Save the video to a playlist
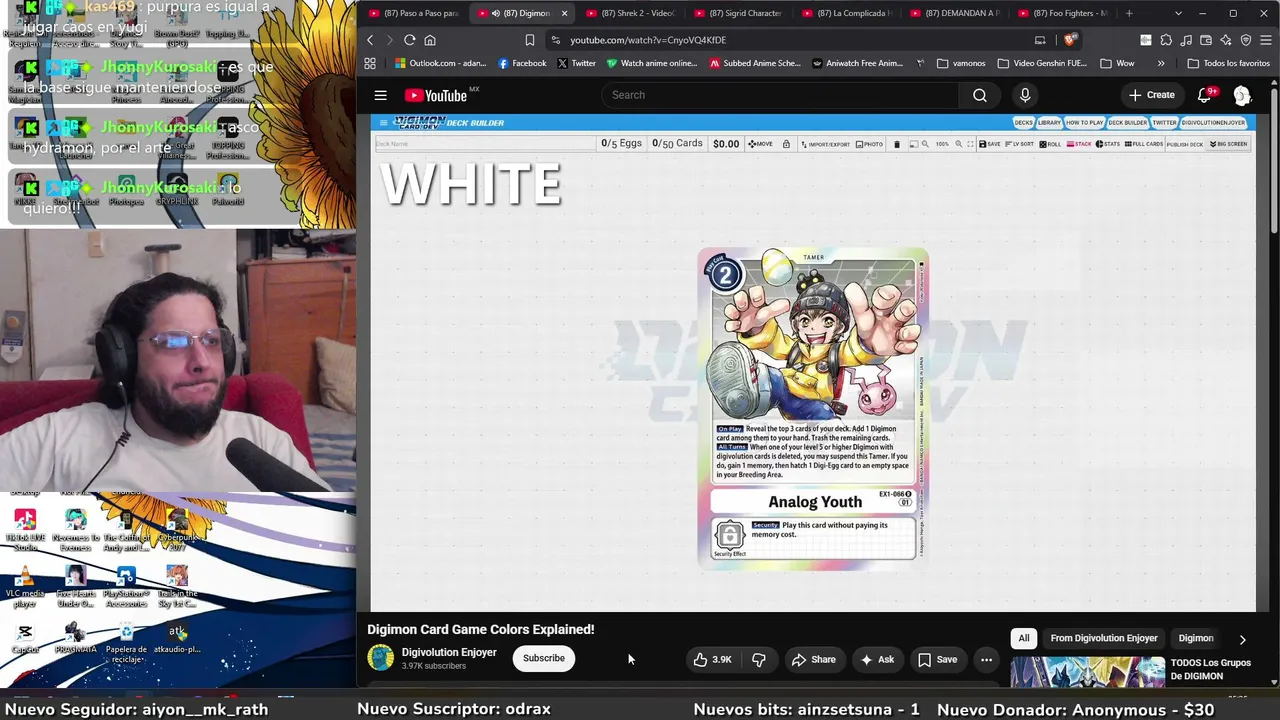 pos(938,659)
